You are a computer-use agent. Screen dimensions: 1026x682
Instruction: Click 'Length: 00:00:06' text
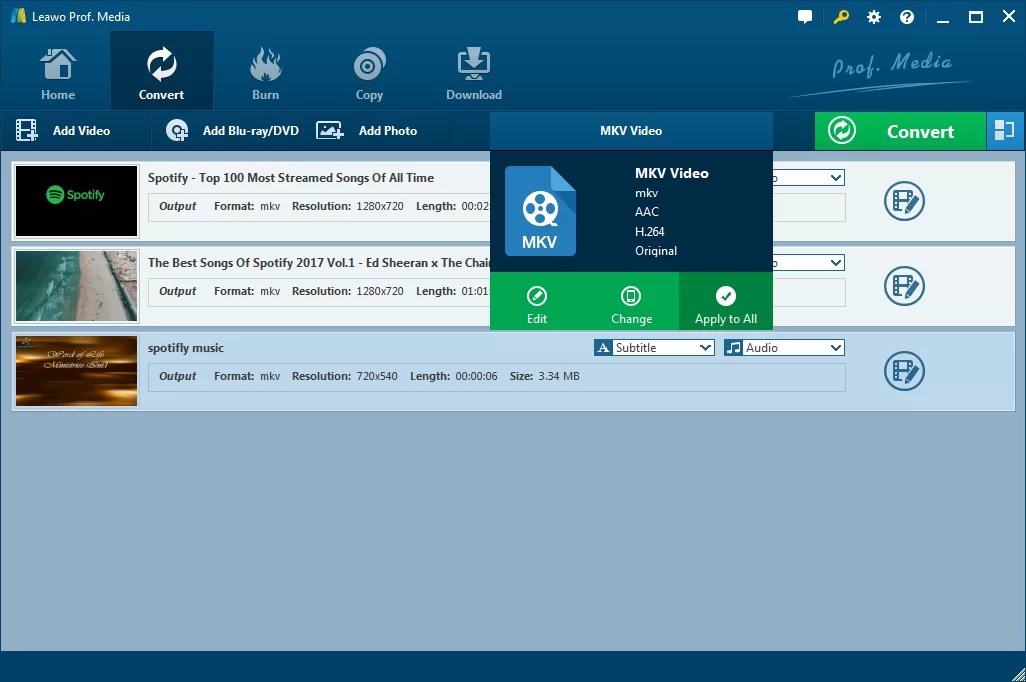pos(453,376)
